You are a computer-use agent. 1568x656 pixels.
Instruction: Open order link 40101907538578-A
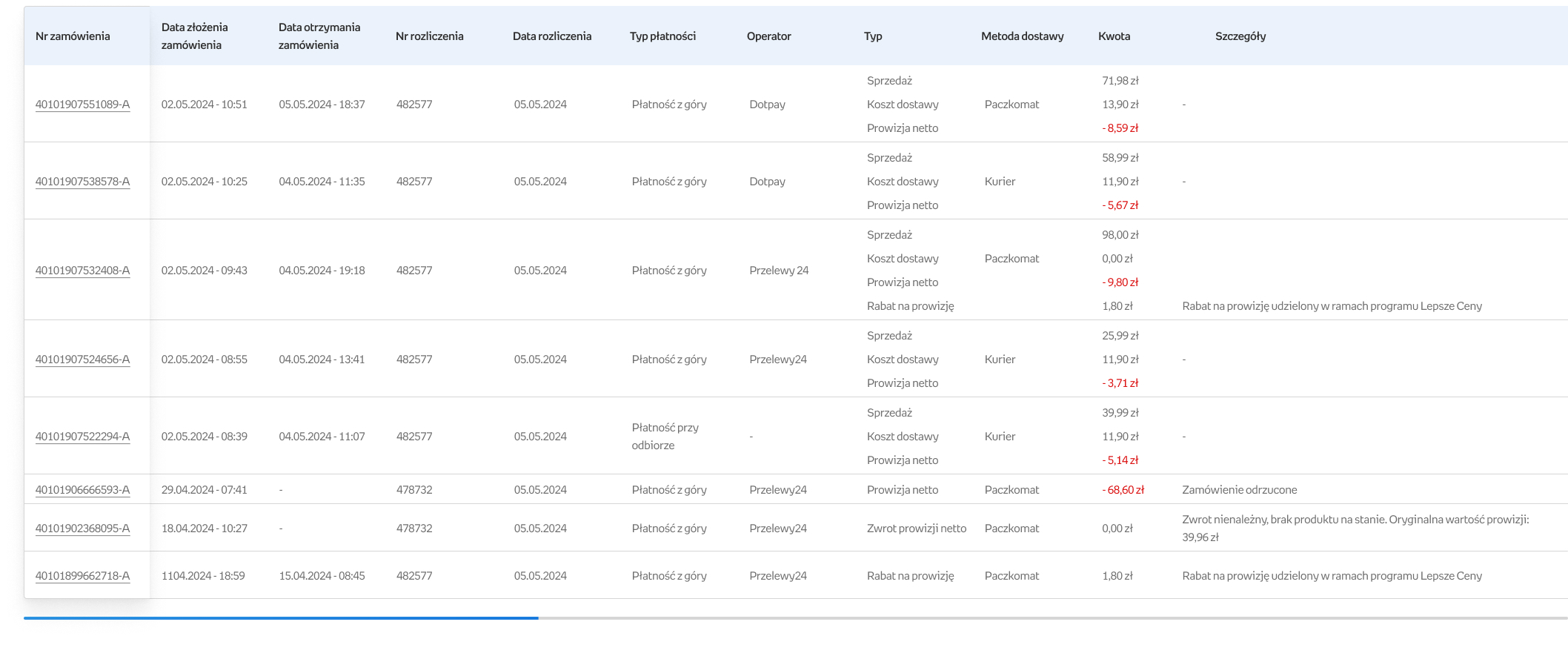82,182
